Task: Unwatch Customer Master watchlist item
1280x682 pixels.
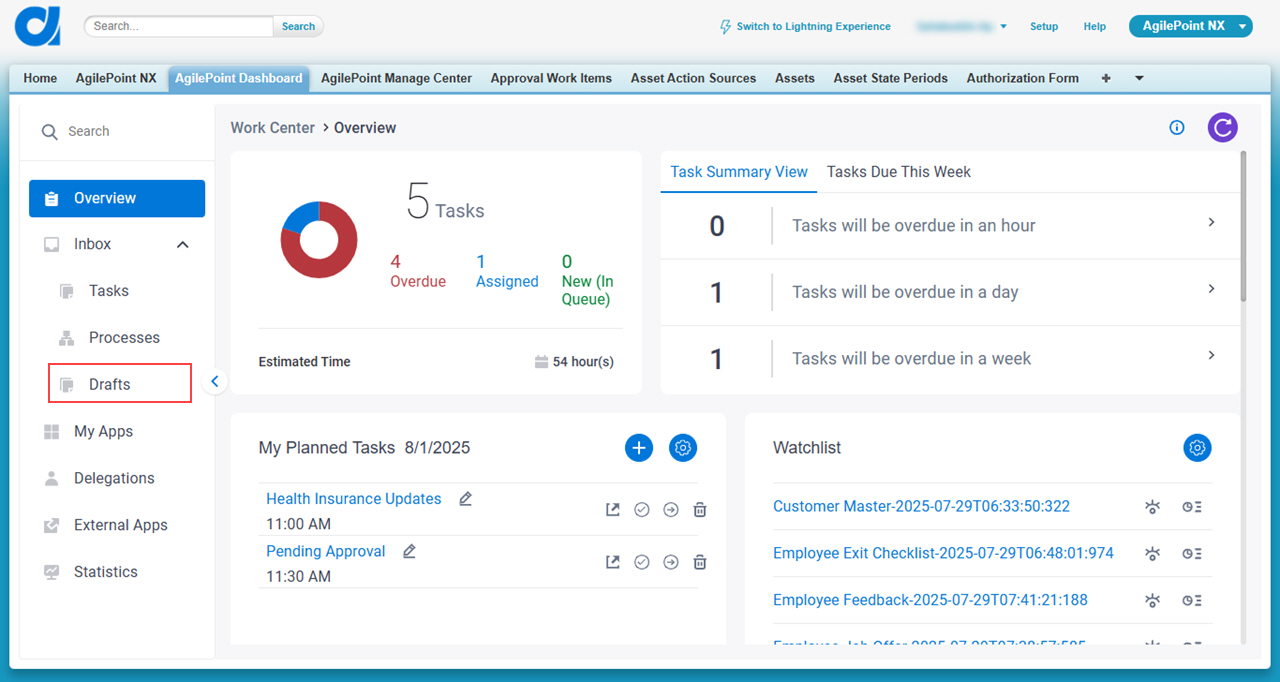Action: 1152,507
